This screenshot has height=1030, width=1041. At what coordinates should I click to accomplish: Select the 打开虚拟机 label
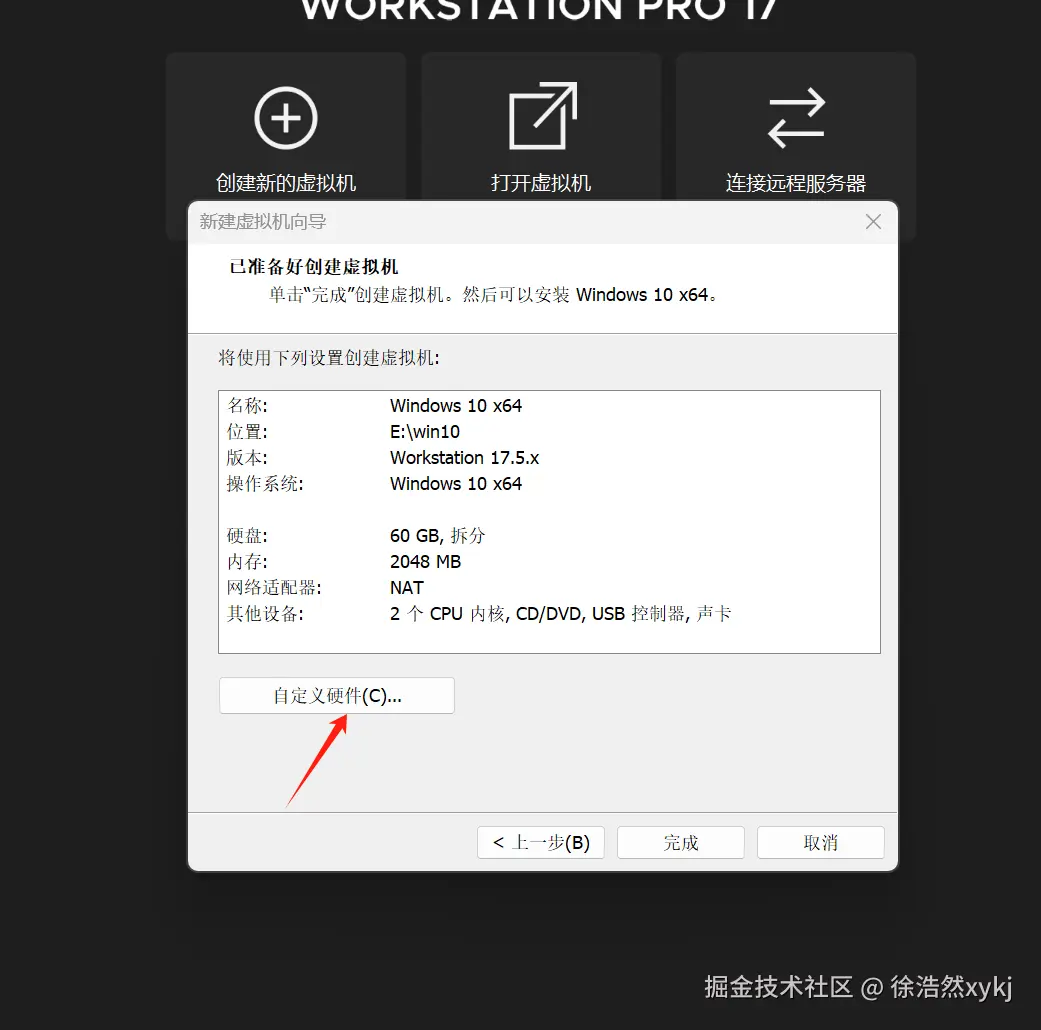[x=541, y=183]
